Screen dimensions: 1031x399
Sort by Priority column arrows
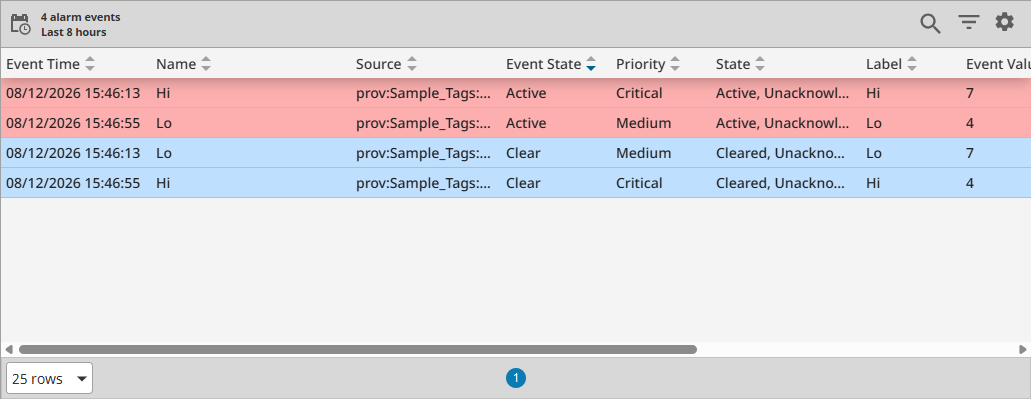pyautogui.click(x=675, y=64)
